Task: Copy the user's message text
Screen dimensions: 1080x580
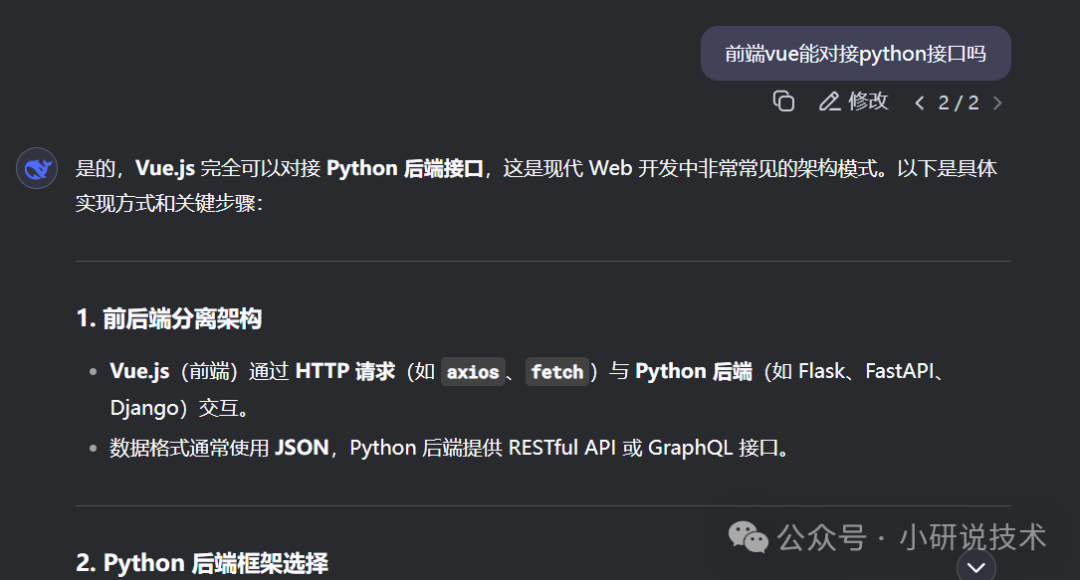Action: (x=785, y=101)
